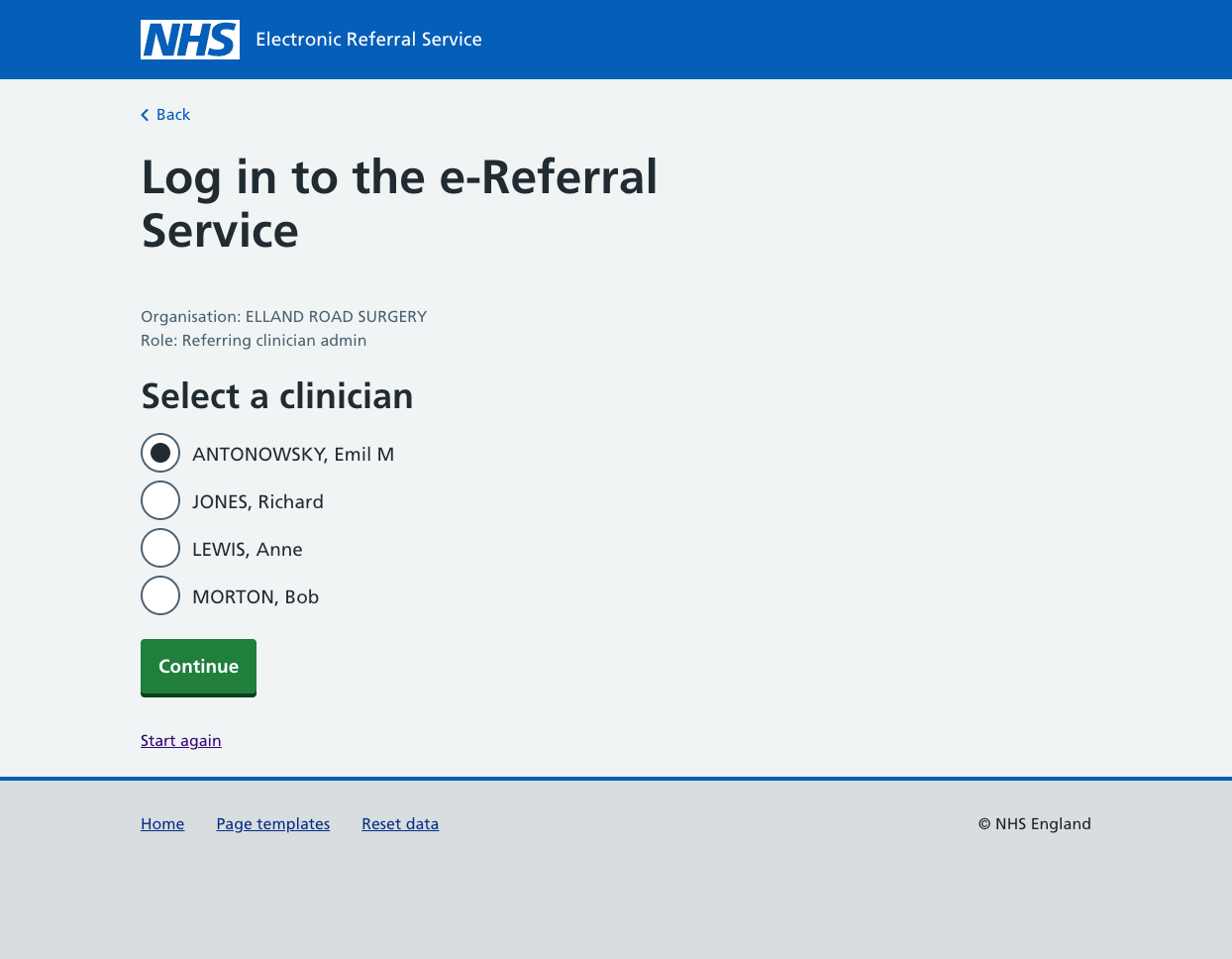
Task: Select the ANTONOWSKY, Emil M radio button
Action: point(160,453)
